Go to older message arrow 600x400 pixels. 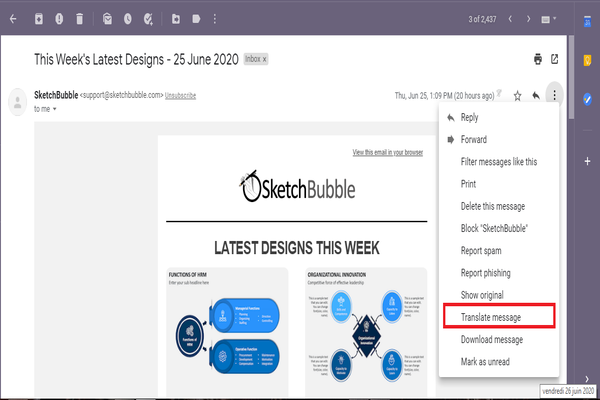tap(528, 19)
